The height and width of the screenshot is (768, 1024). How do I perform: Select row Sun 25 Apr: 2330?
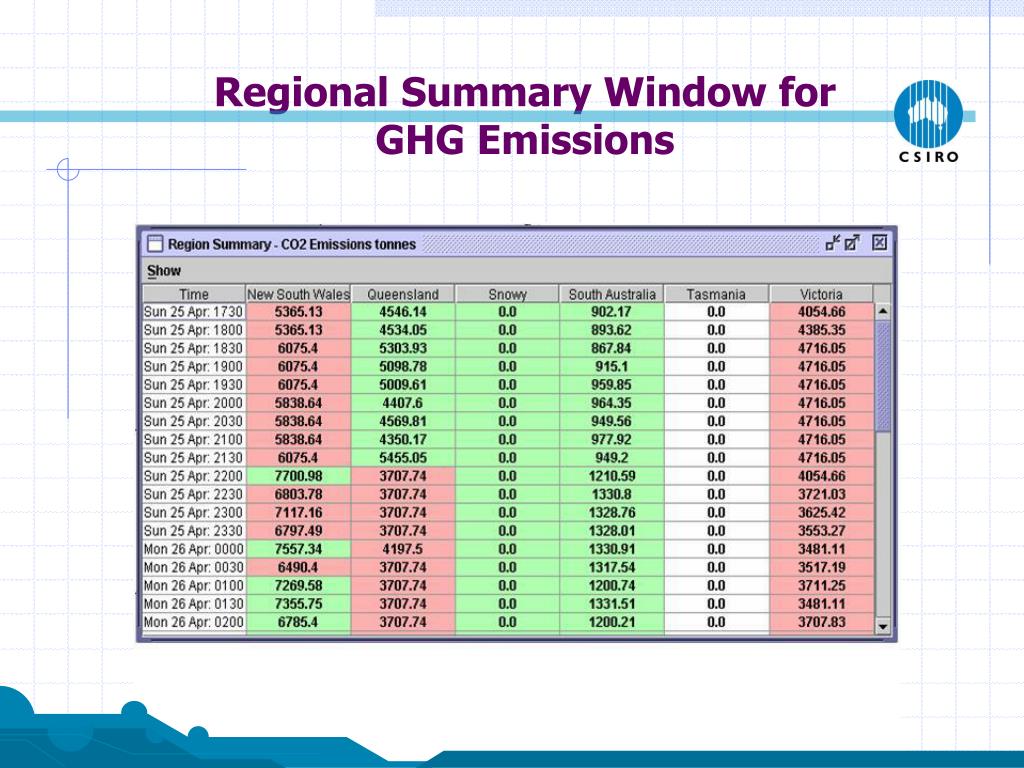(508, 531)
